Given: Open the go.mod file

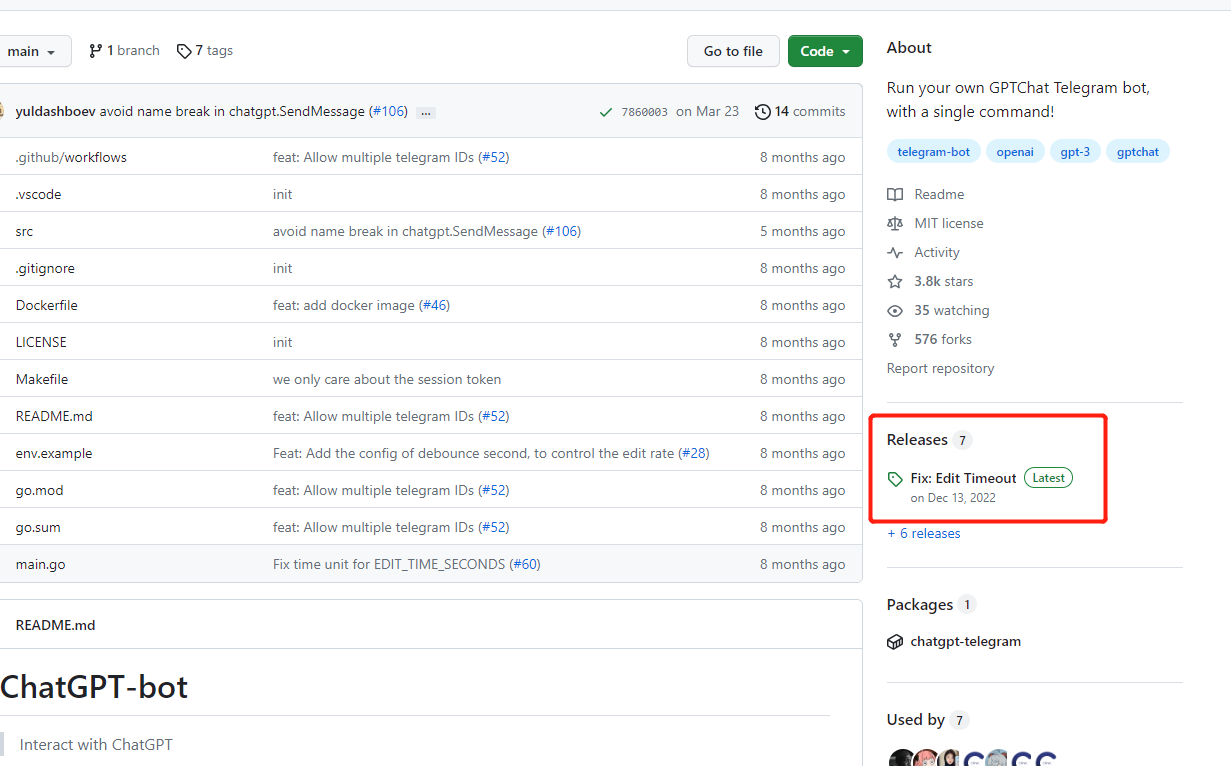Looking at the screenshot, I should [40, 490].
